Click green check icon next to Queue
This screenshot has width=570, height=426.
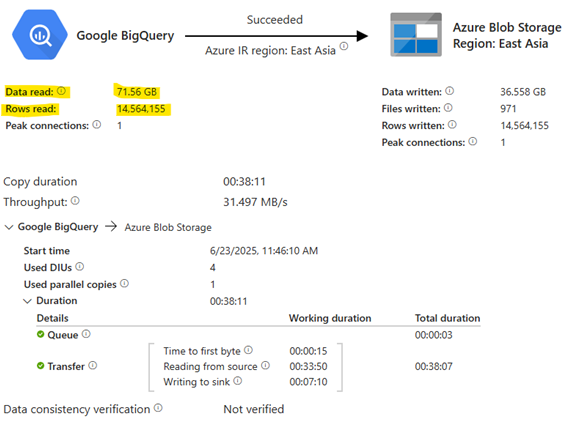40,334
